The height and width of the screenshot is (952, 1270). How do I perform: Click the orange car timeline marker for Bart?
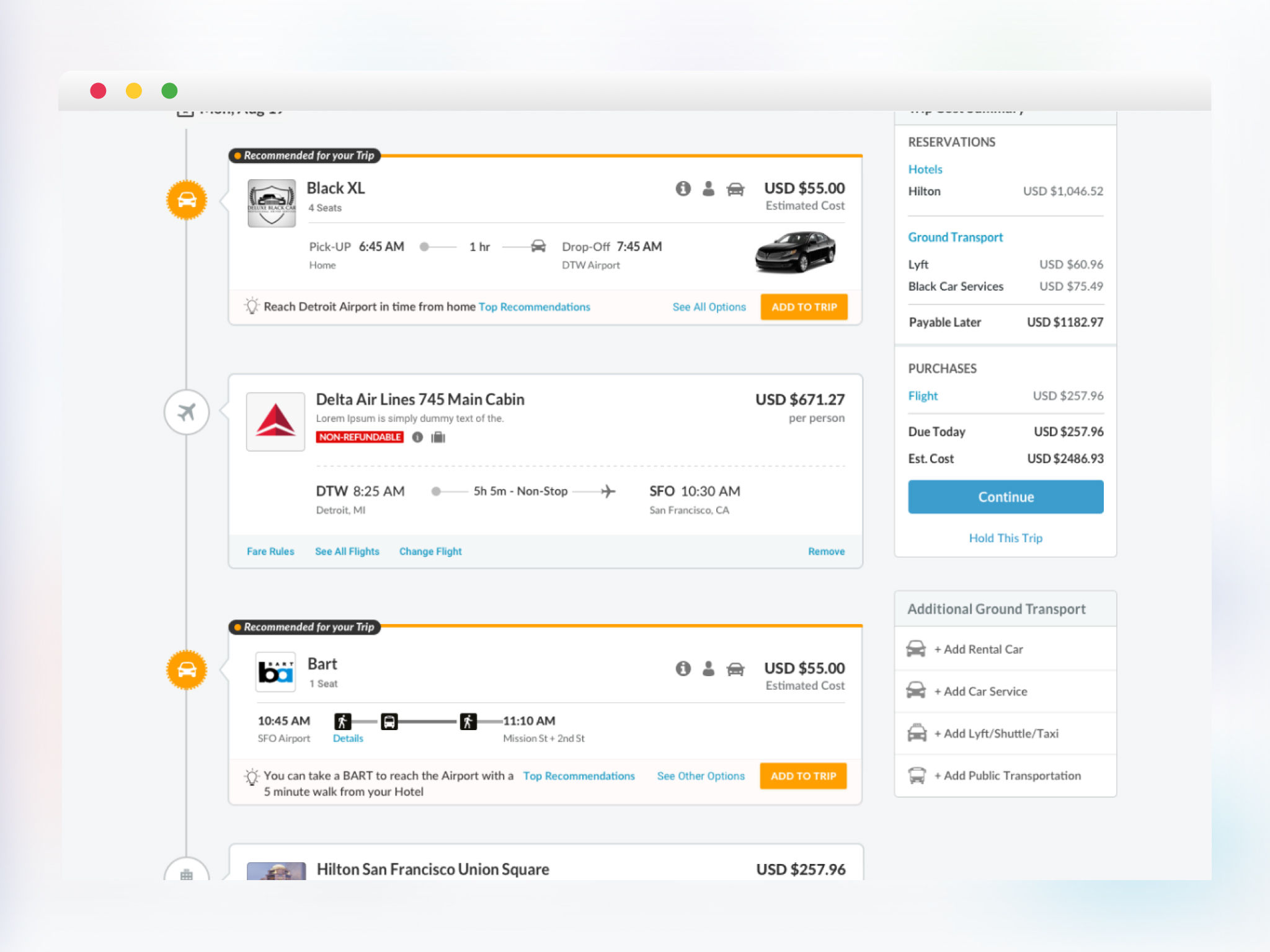click(x=187, y=670)
